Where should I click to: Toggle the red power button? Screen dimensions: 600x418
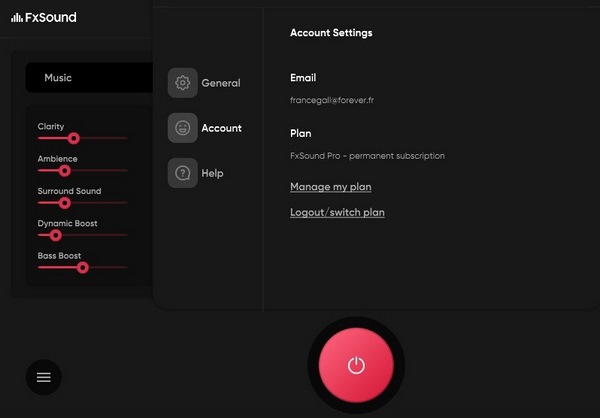point(356,365)
